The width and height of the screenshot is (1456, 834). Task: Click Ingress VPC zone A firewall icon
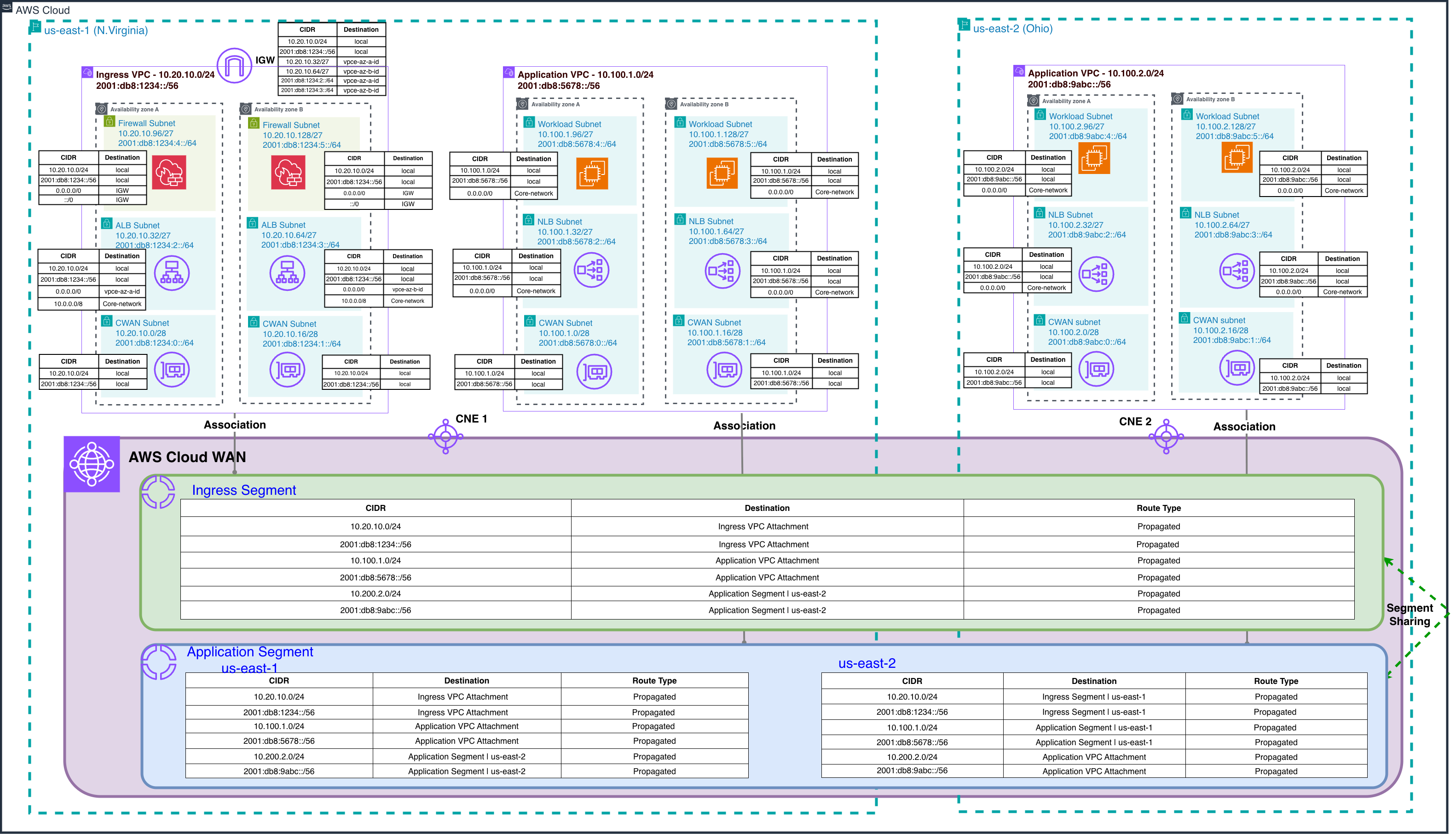(x=169, y=172)
